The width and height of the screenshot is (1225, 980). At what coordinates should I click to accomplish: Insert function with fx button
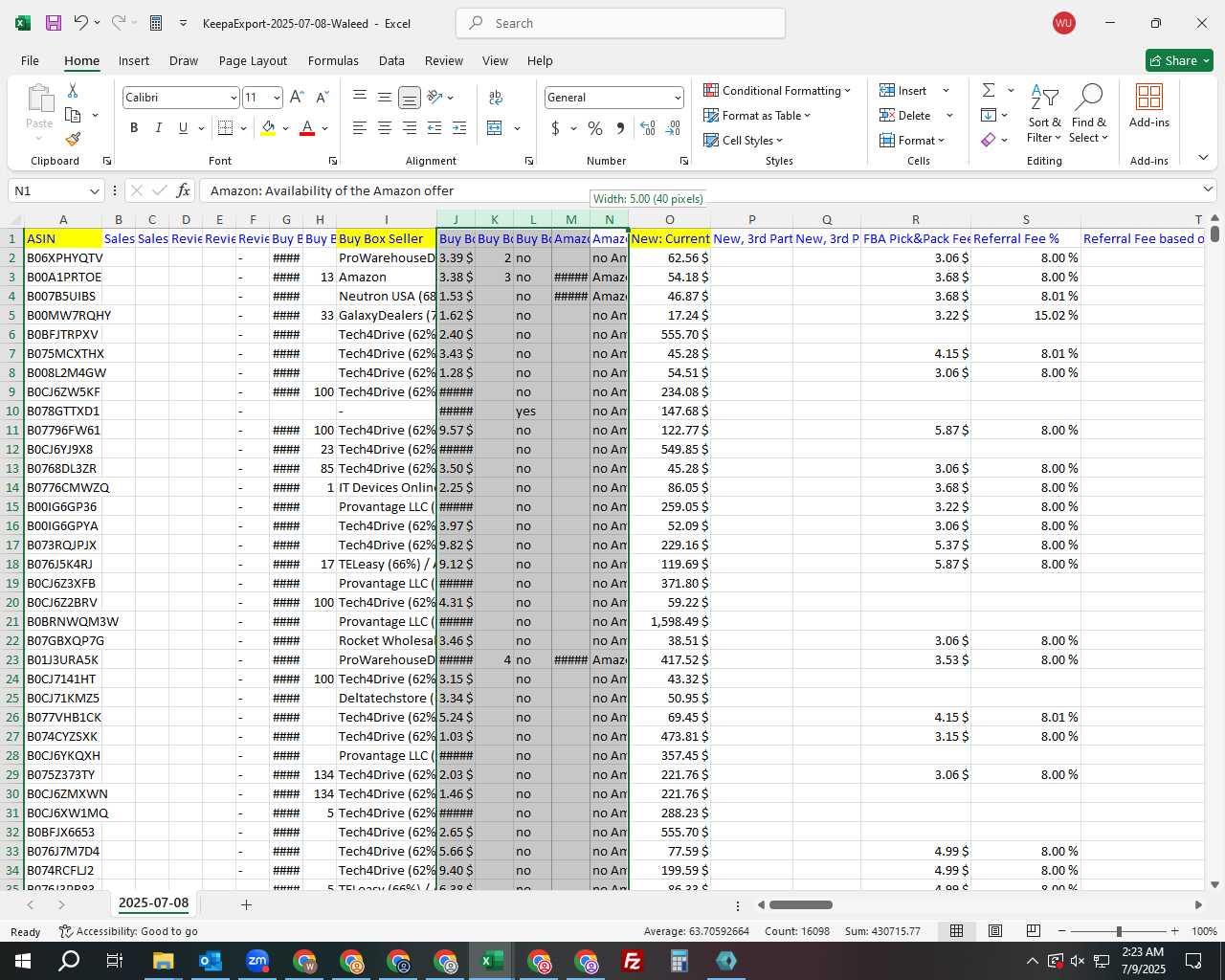tap(184, 190)
